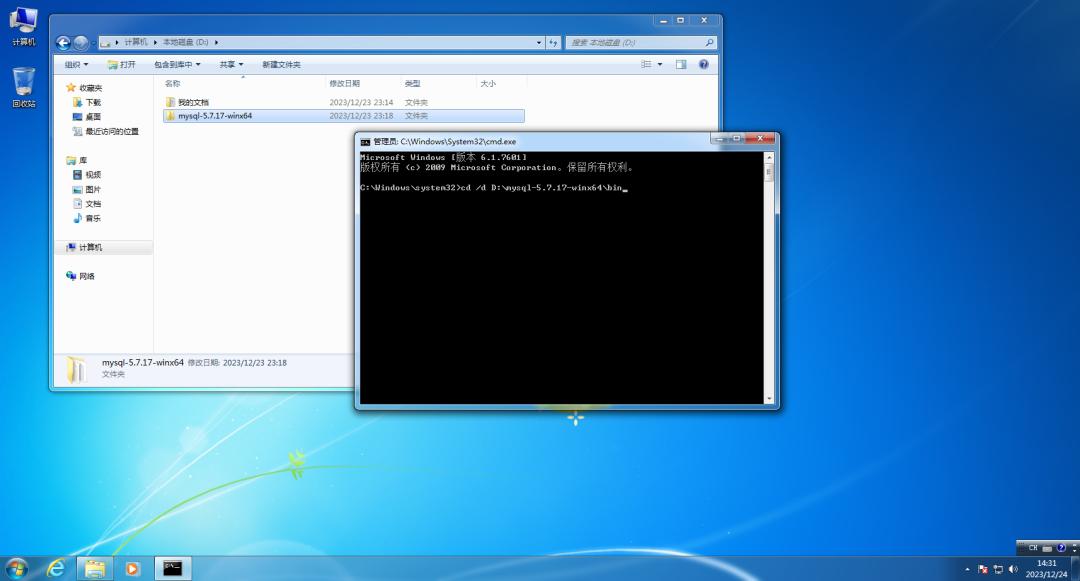The image size is (1080, 581).
Task: Click the 打开 toolbar button
Action: (x=121, y=65)
